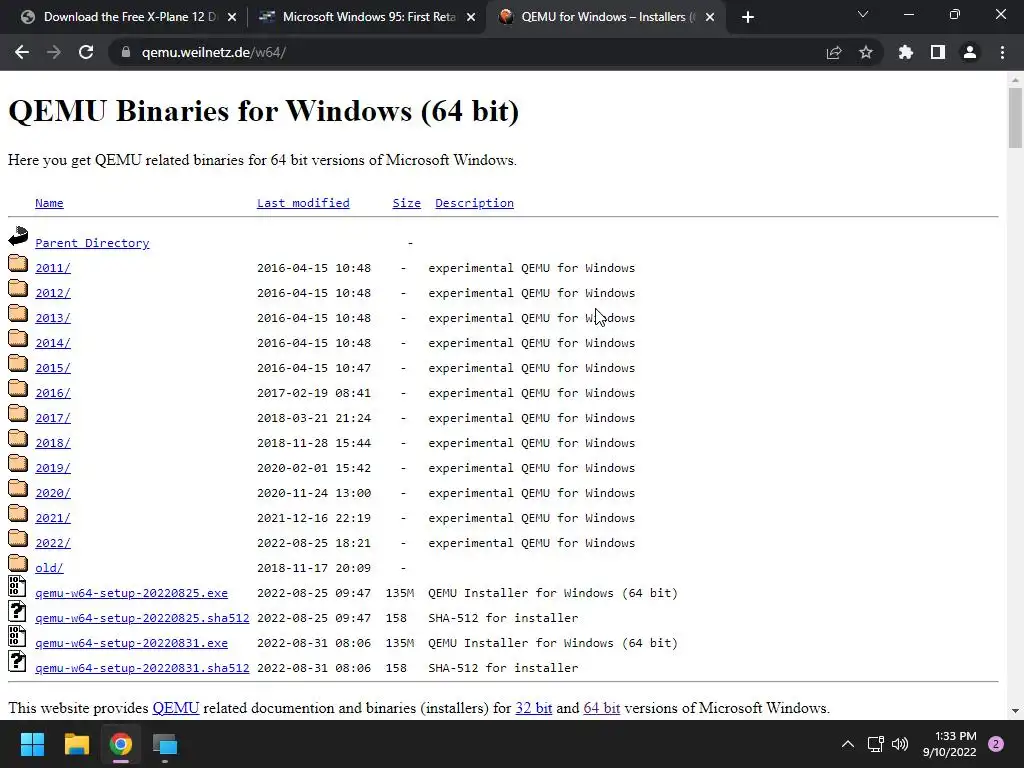Click the 2022-08-25 18:21 date of 2022/
Screen dimensions: 1024x768
(x=314, y=543)
